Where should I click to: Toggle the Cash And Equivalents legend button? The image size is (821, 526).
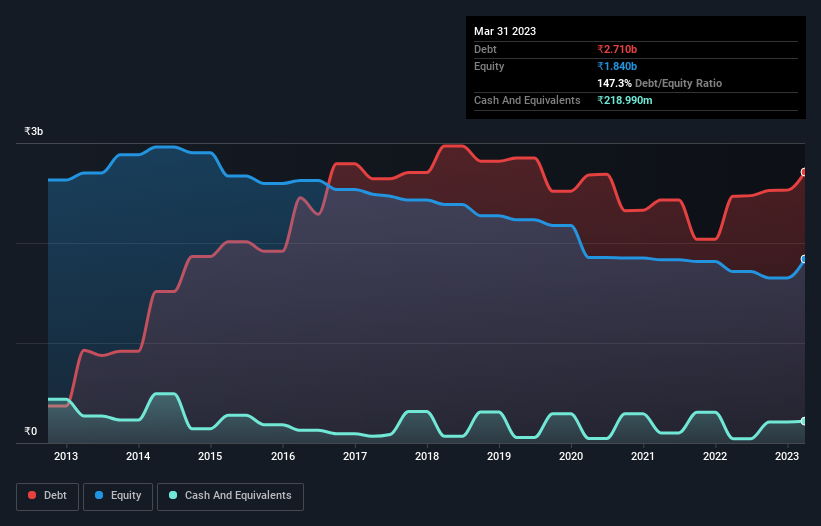230,496
